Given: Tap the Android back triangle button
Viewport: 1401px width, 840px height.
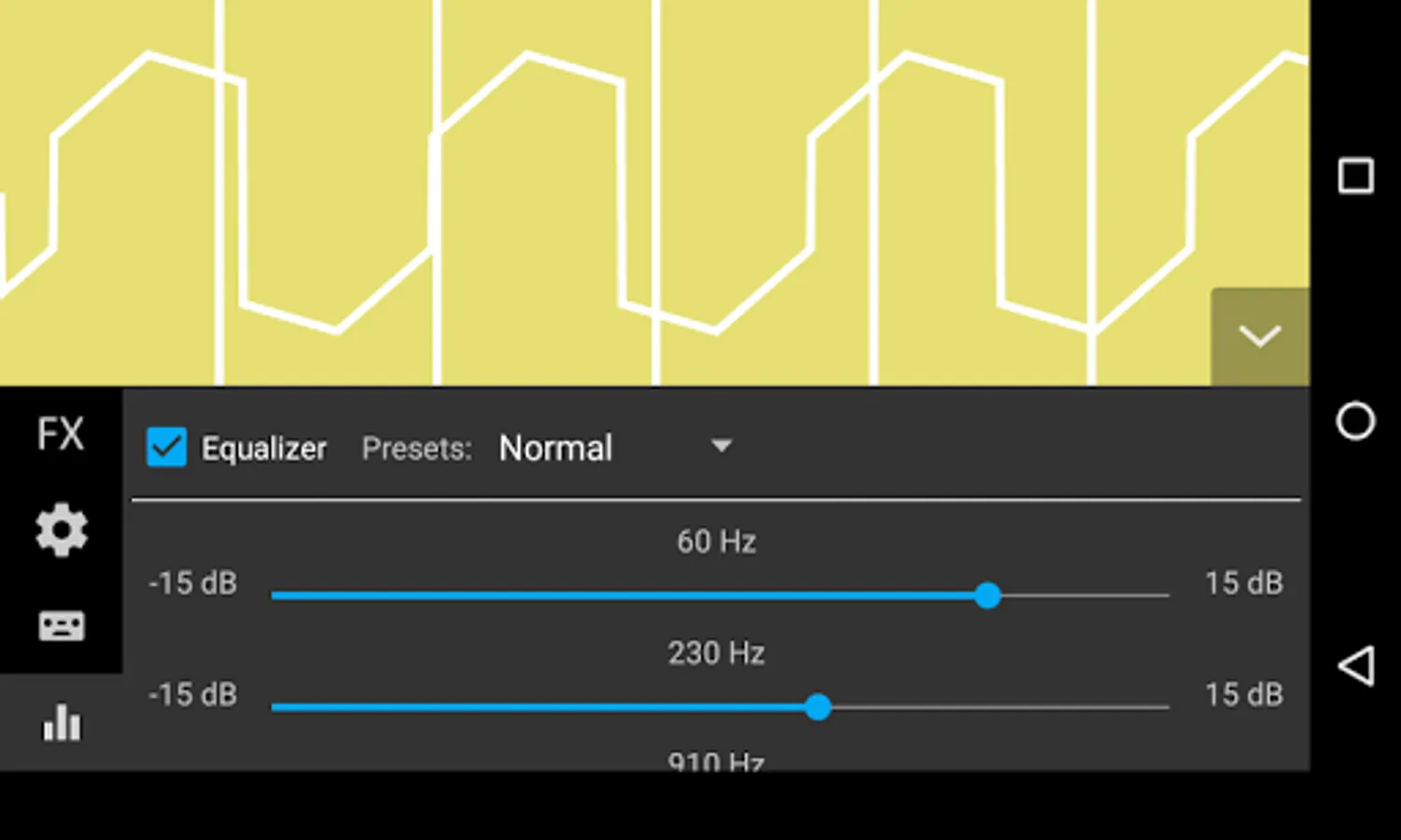Looking at the screenshot, I should click(x=1355, y=666).
